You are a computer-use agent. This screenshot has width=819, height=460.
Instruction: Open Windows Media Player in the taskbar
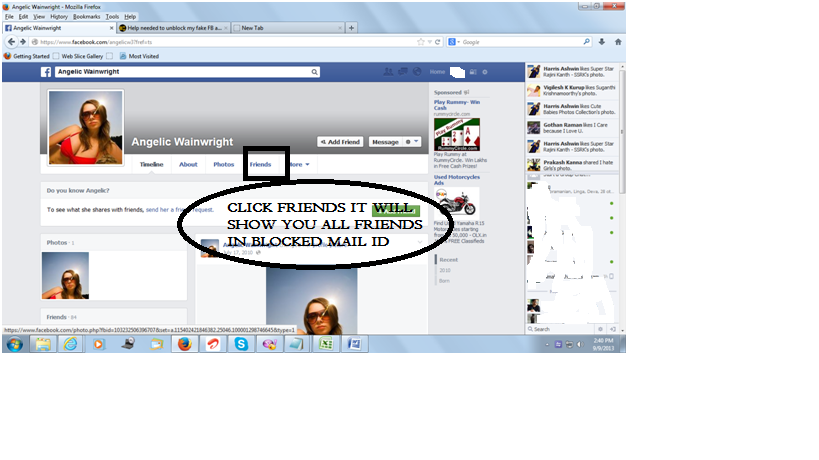pyautogui.click(x=99, y=344)
